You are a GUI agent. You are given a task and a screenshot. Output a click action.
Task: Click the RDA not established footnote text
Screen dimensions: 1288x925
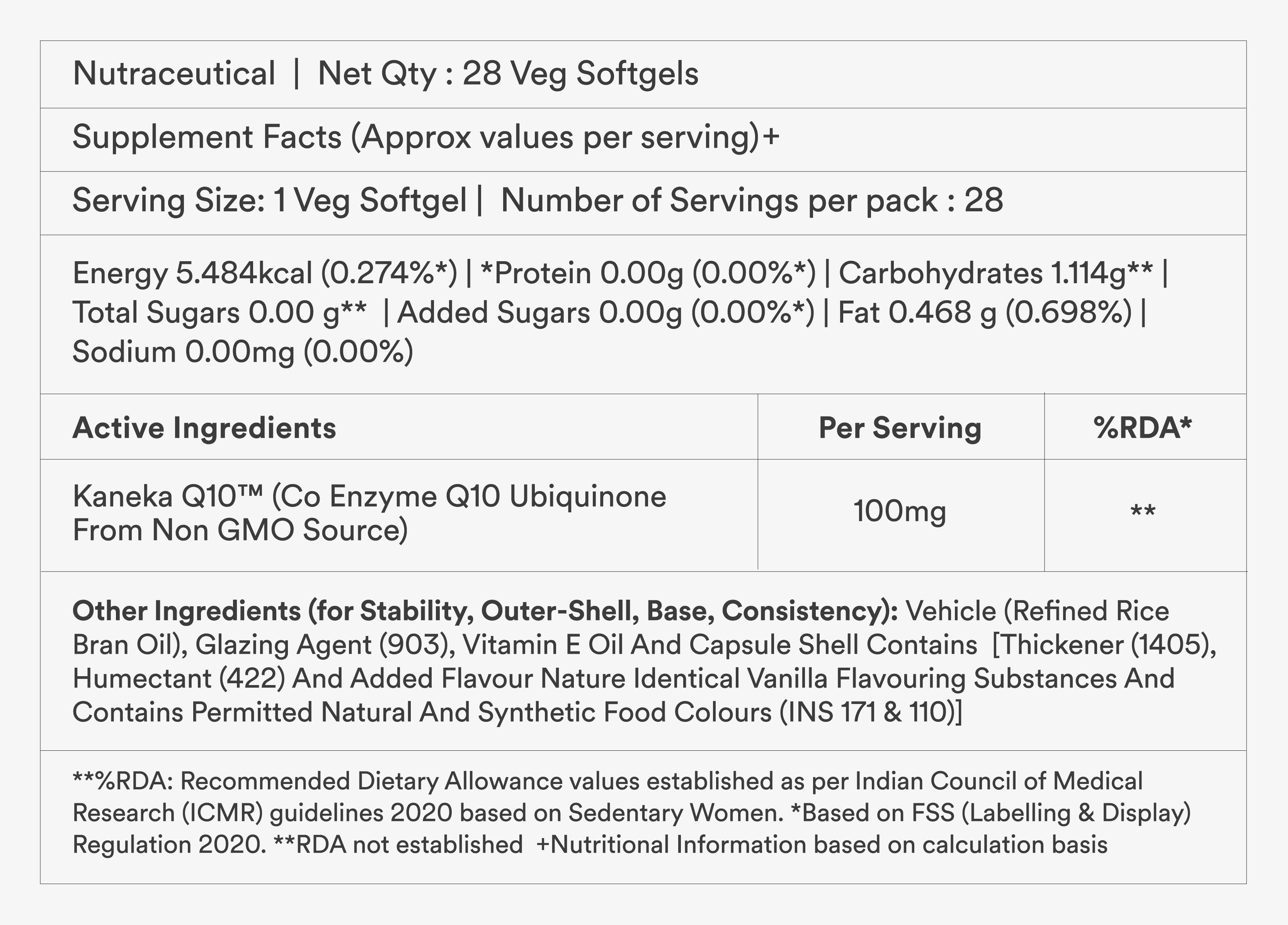point(398,845)
